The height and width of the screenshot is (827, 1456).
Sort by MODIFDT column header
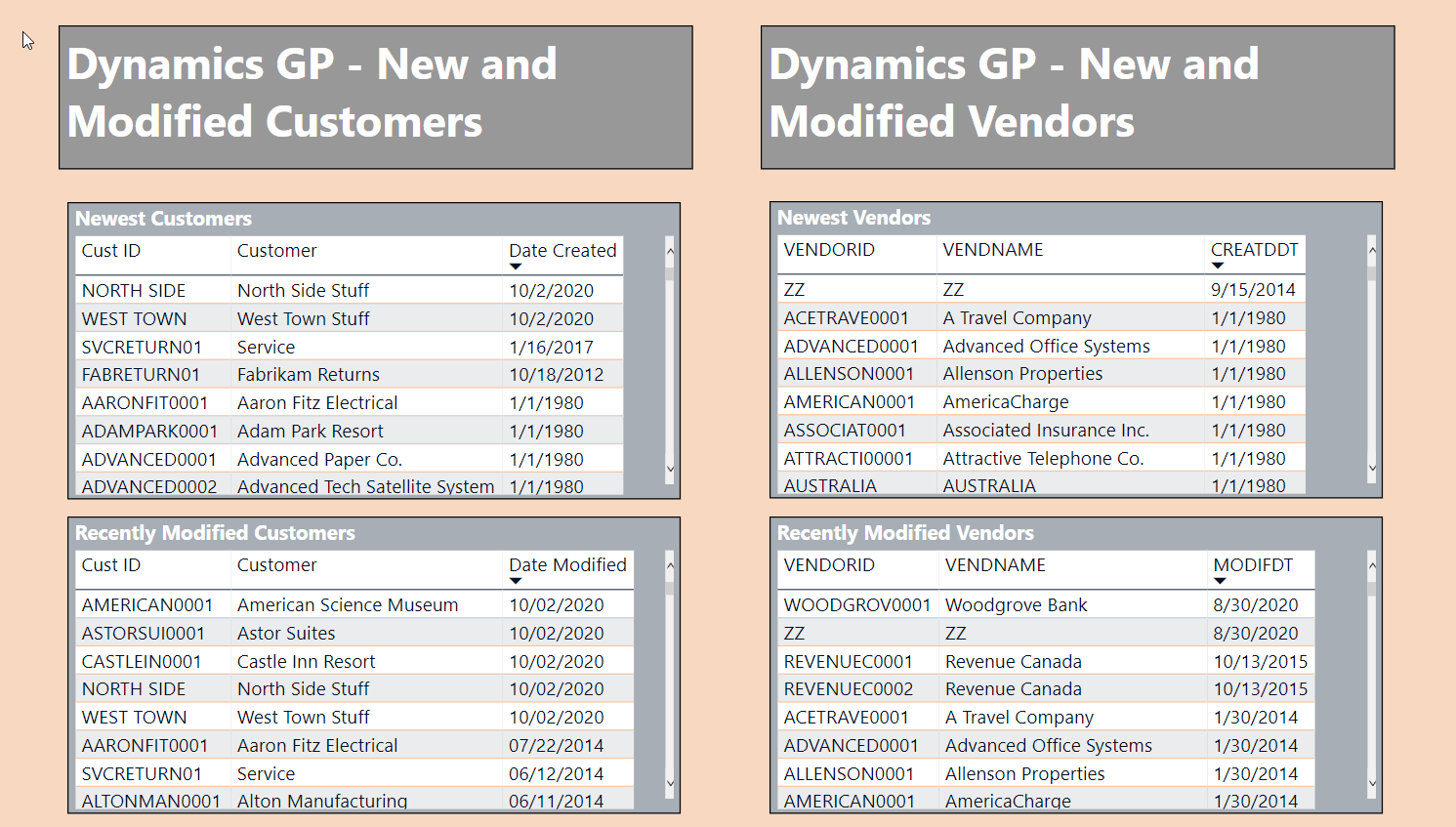1253,565
